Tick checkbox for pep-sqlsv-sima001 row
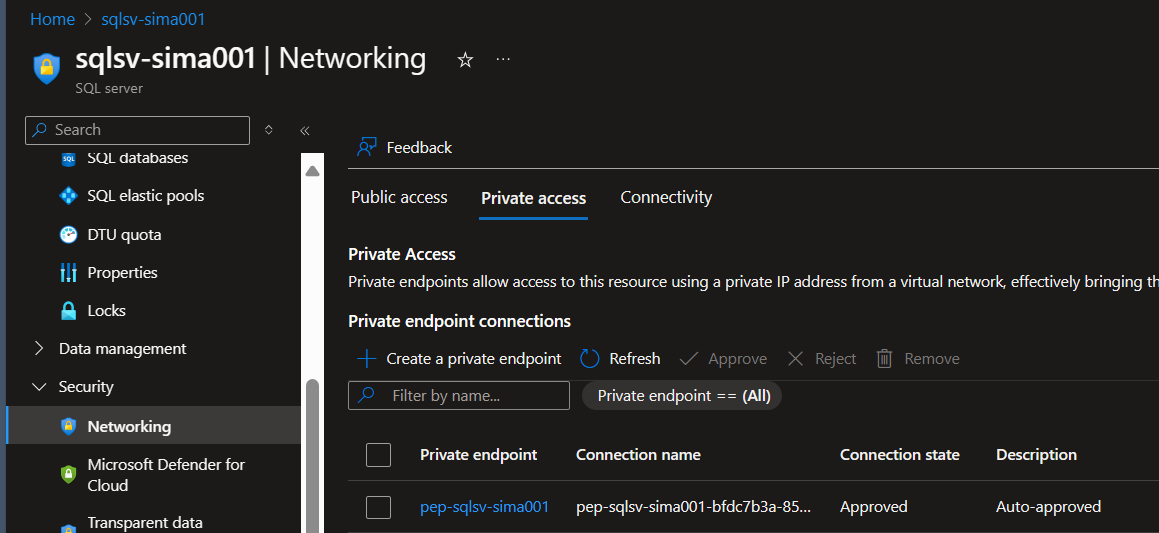Viewport: 1159px width, 533px height. click(x=378, y=506)
